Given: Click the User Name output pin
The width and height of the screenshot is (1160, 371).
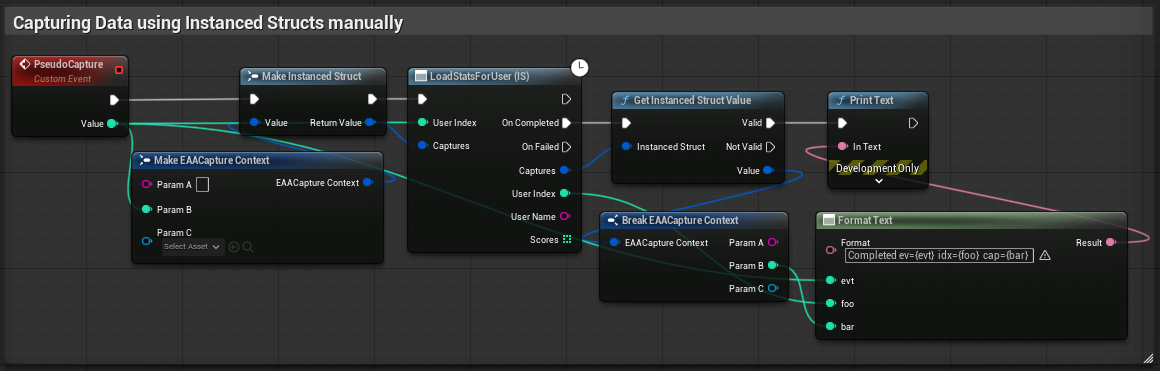Looking at the screenshot, I should click(565, 216).
